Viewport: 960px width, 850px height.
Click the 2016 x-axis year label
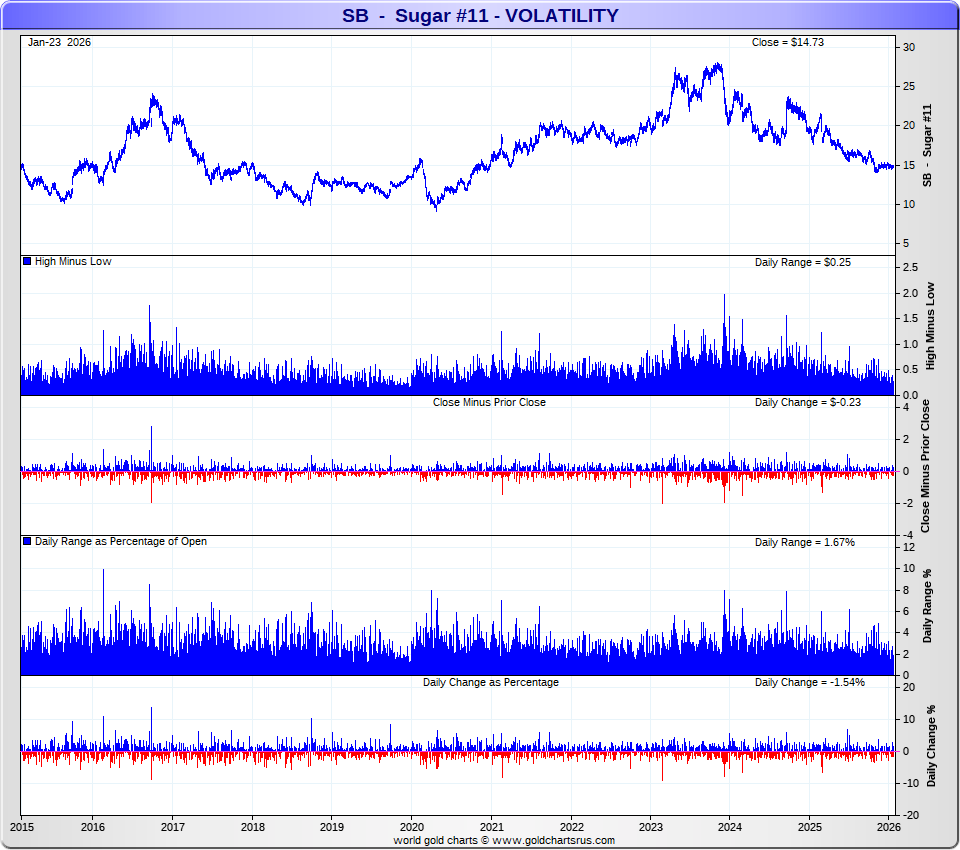(x=93, y=827)
